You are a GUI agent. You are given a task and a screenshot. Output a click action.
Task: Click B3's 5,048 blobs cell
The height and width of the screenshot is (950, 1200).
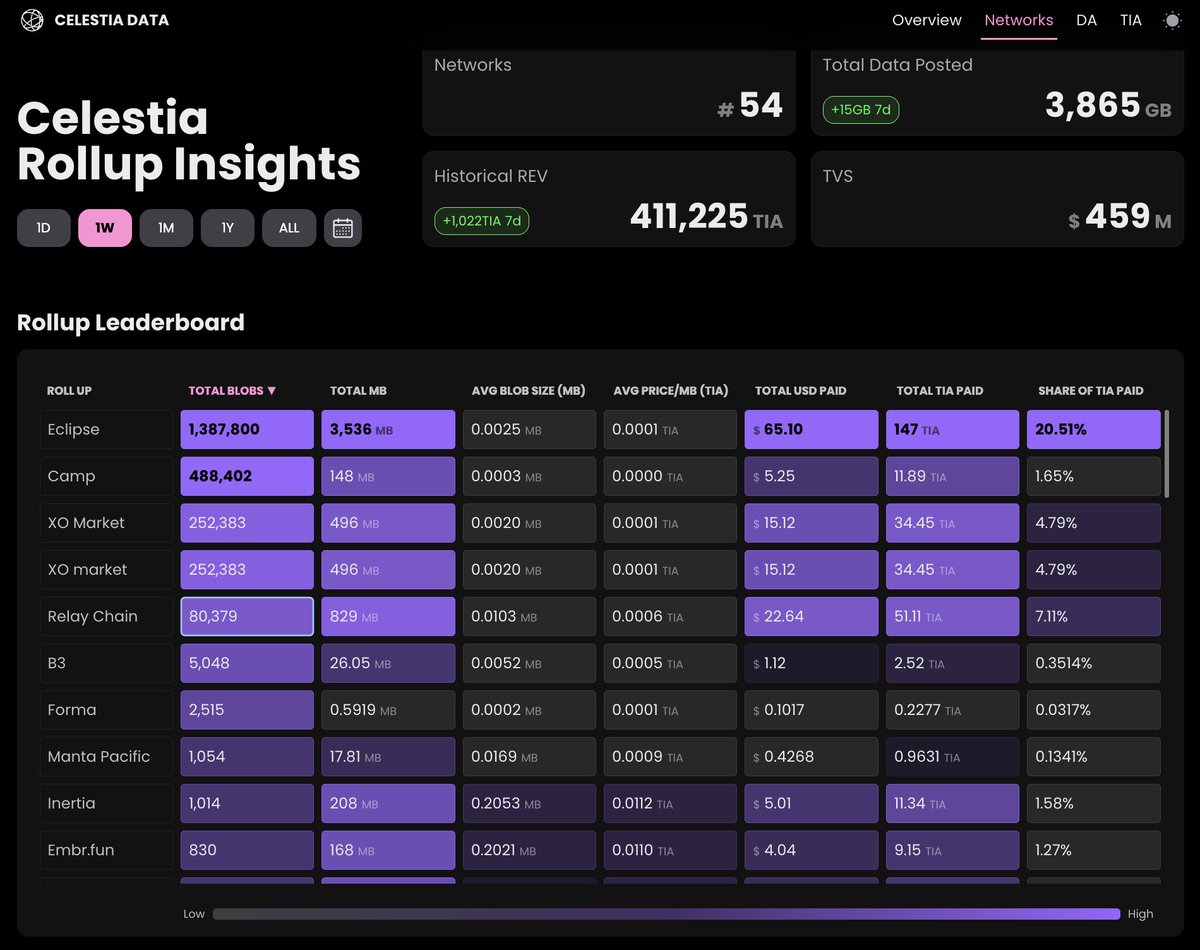tap(247, 663)
